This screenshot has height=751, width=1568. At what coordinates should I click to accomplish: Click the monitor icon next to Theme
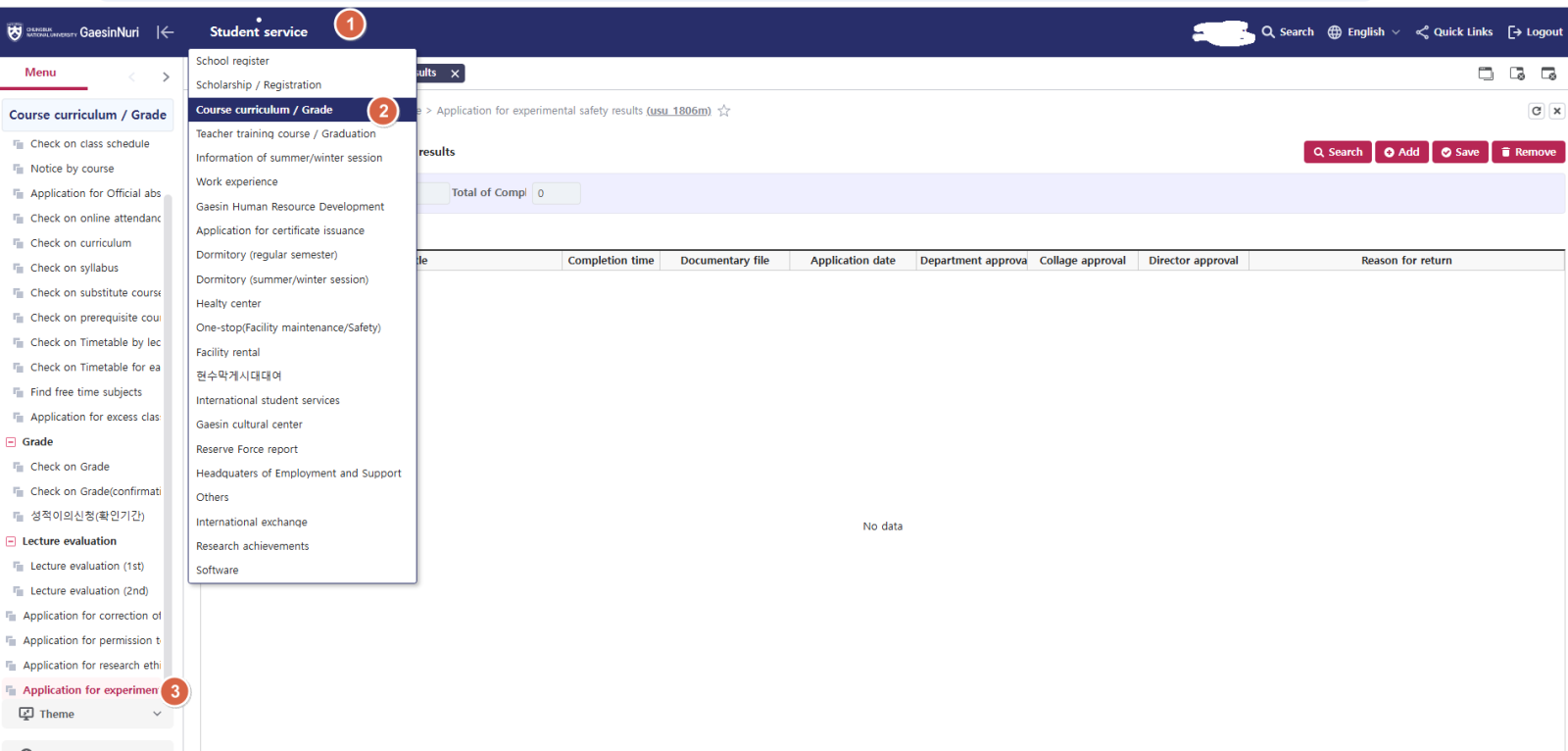click(26, 715)
